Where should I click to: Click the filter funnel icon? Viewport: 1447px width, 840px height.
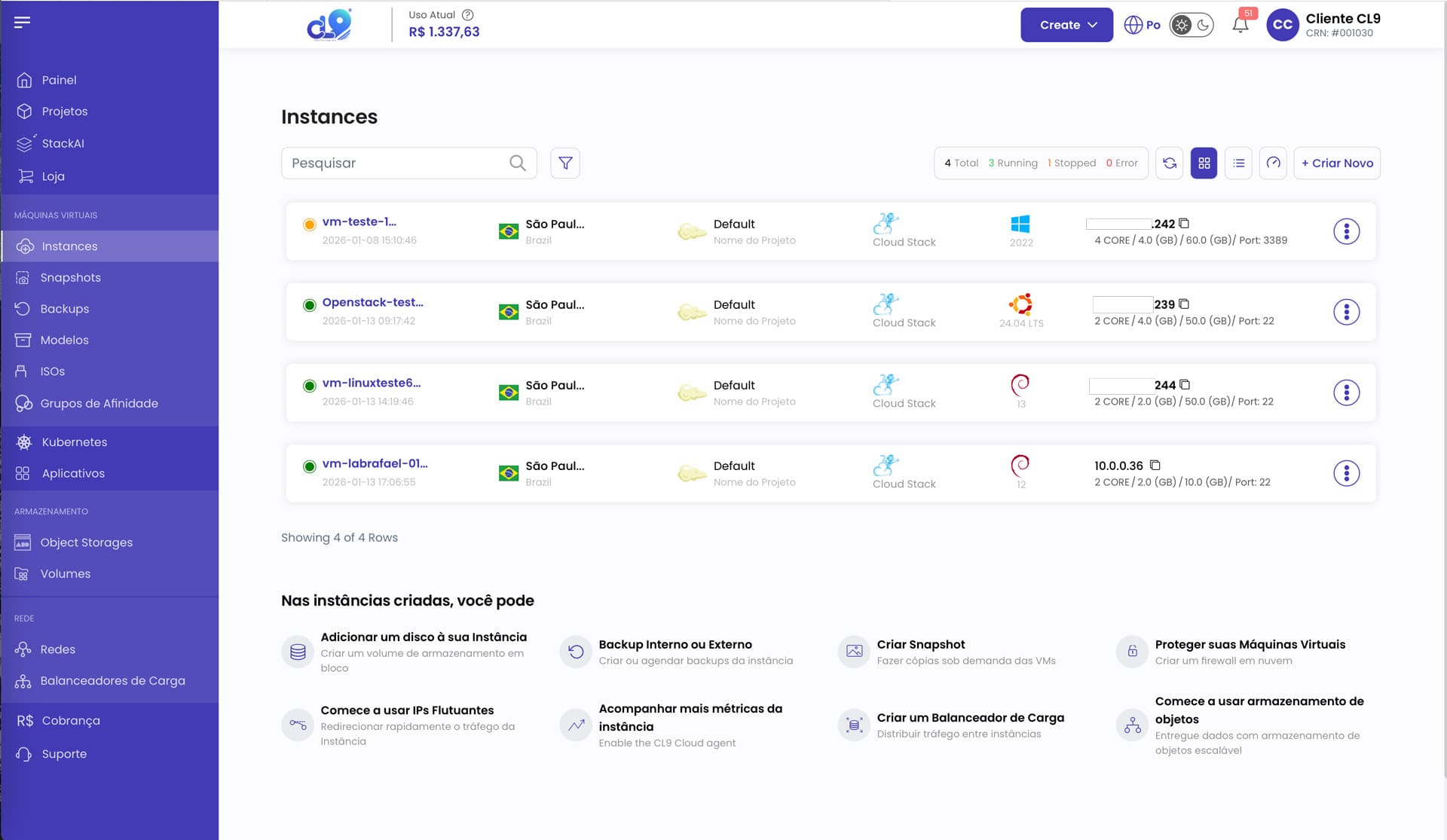pos(565,163)
